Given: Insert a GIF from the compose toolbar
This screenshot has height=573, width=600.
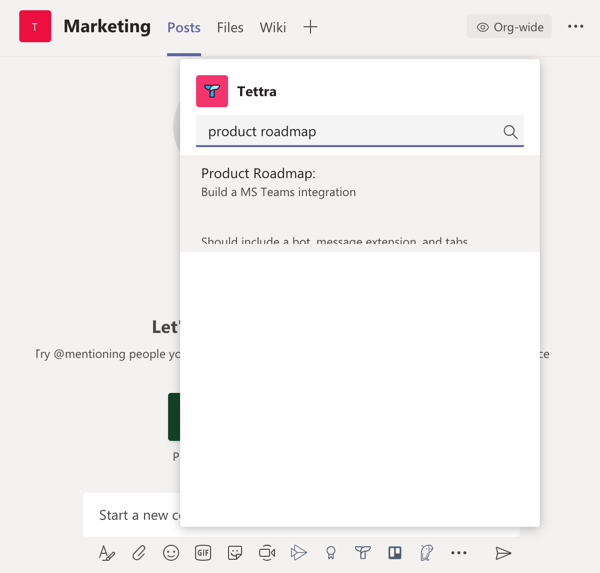Looking at the screenshot, I should [203, 553].
